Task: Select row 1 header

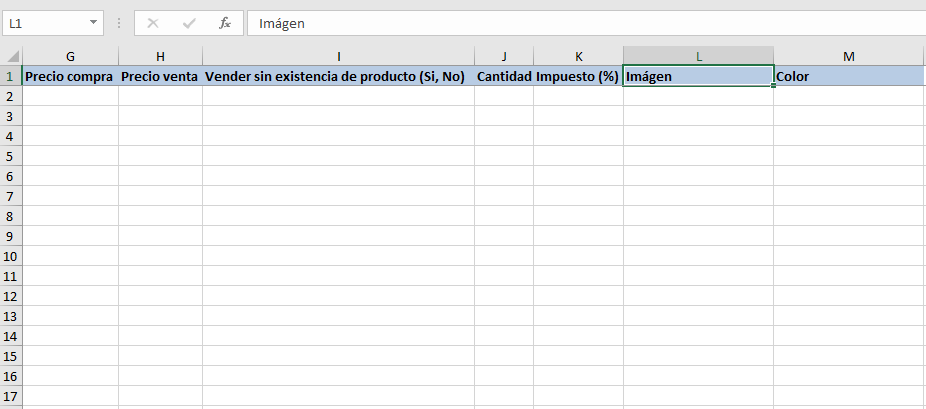Action: tap(11, 76)
